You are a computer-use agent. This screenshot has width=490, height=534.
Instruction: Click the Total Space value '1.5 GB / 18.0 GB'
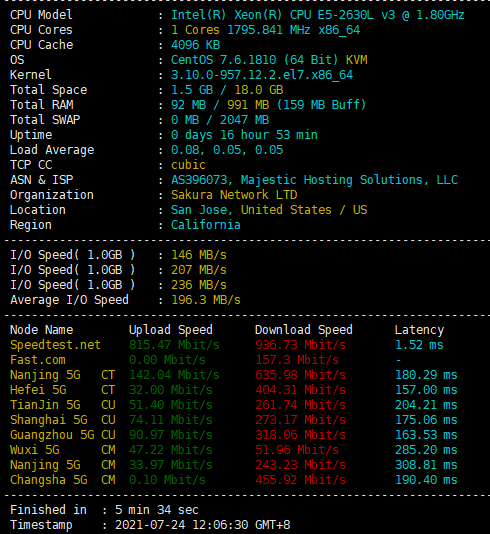(227, 90)
